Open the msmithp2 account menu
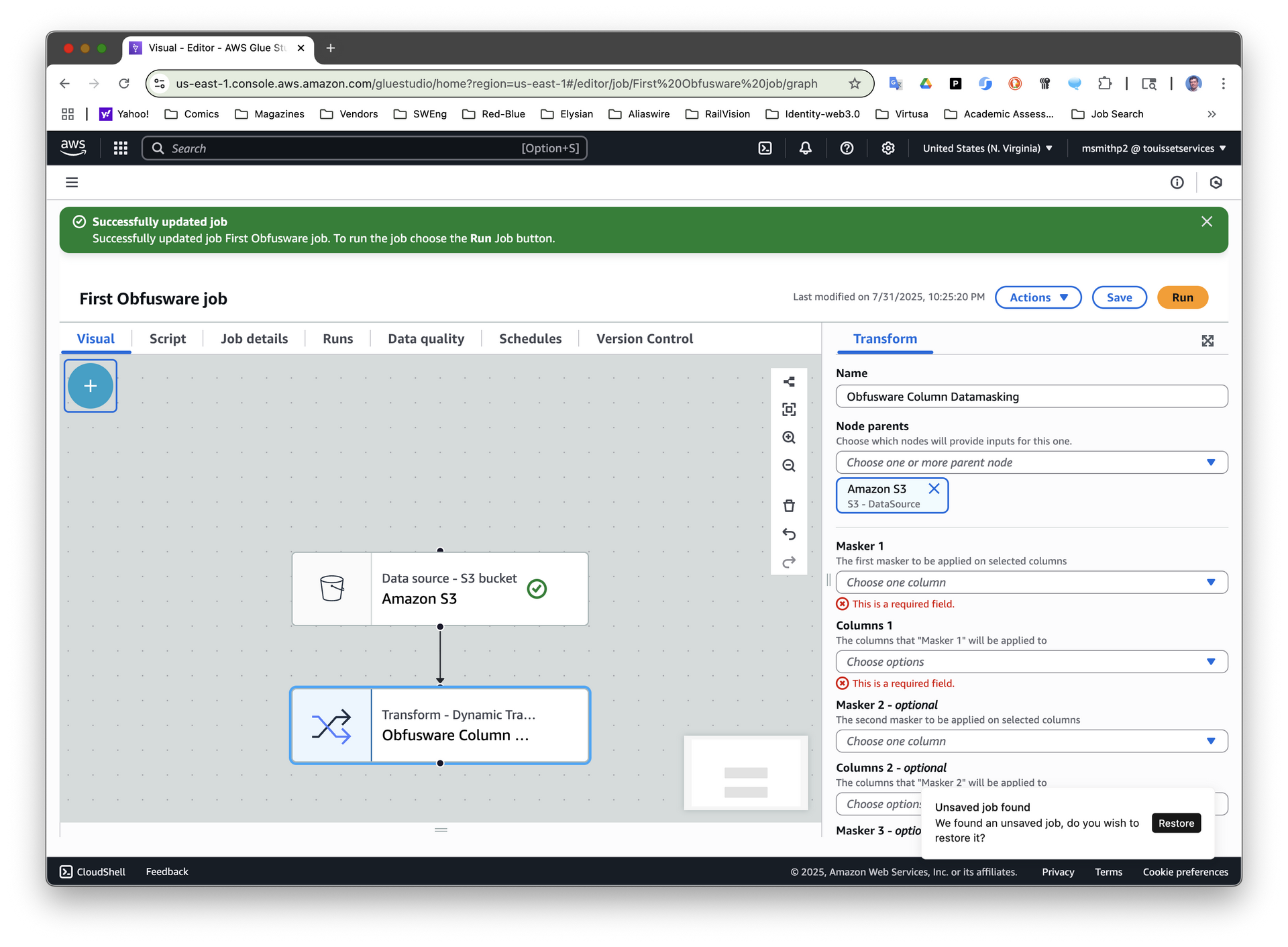Screen dimensions: 1288x947 (x=1154, y=148)
